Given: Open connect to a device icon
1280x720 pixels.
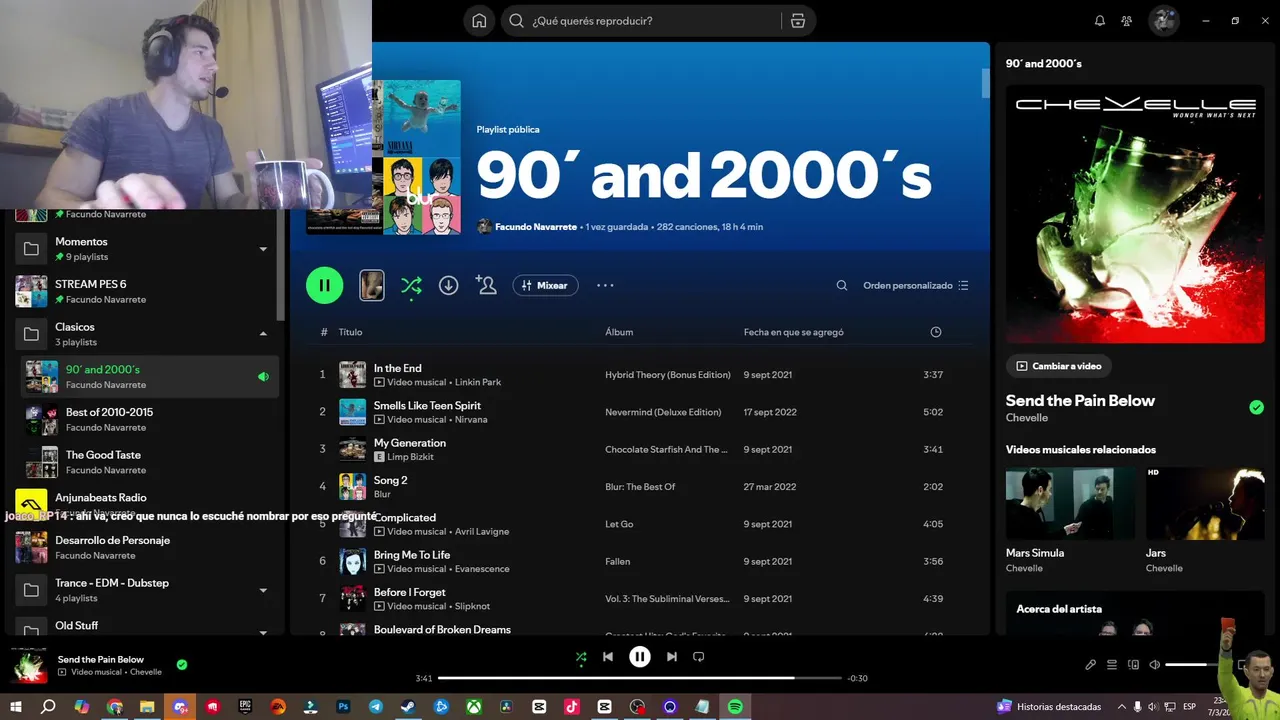Looking at the screenshot, I should point(1134,665).
